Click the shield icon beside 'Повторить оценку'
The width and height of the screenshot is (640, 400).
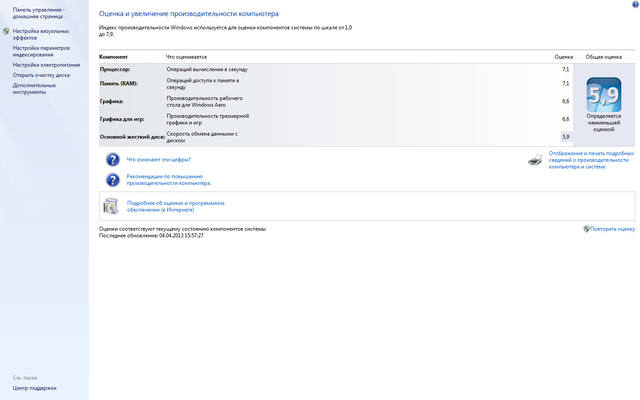586,228
